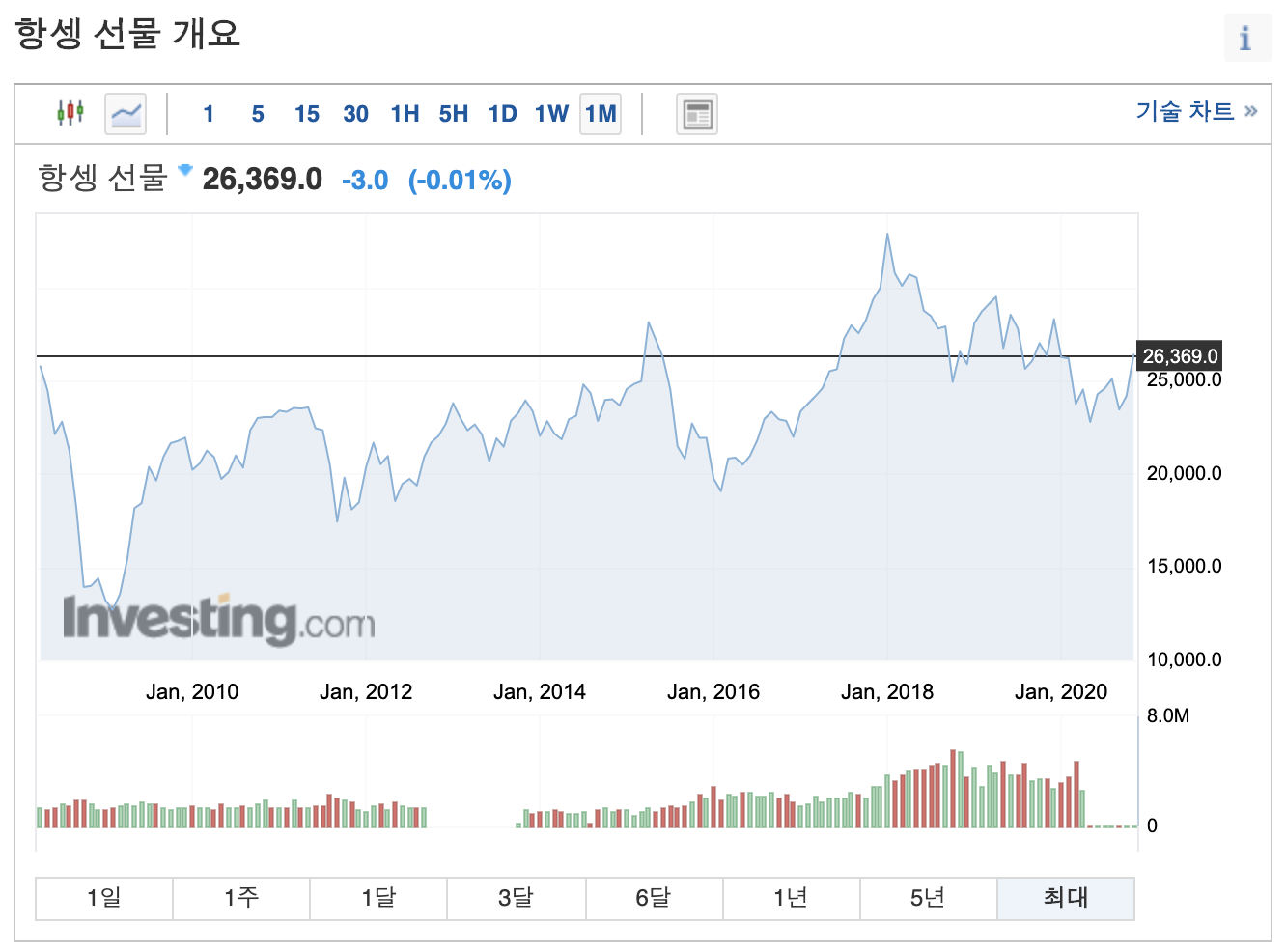Screen dimensions: 1286x952
Task: Open the news overlay icon in toolbar
Action: [697, 114]
